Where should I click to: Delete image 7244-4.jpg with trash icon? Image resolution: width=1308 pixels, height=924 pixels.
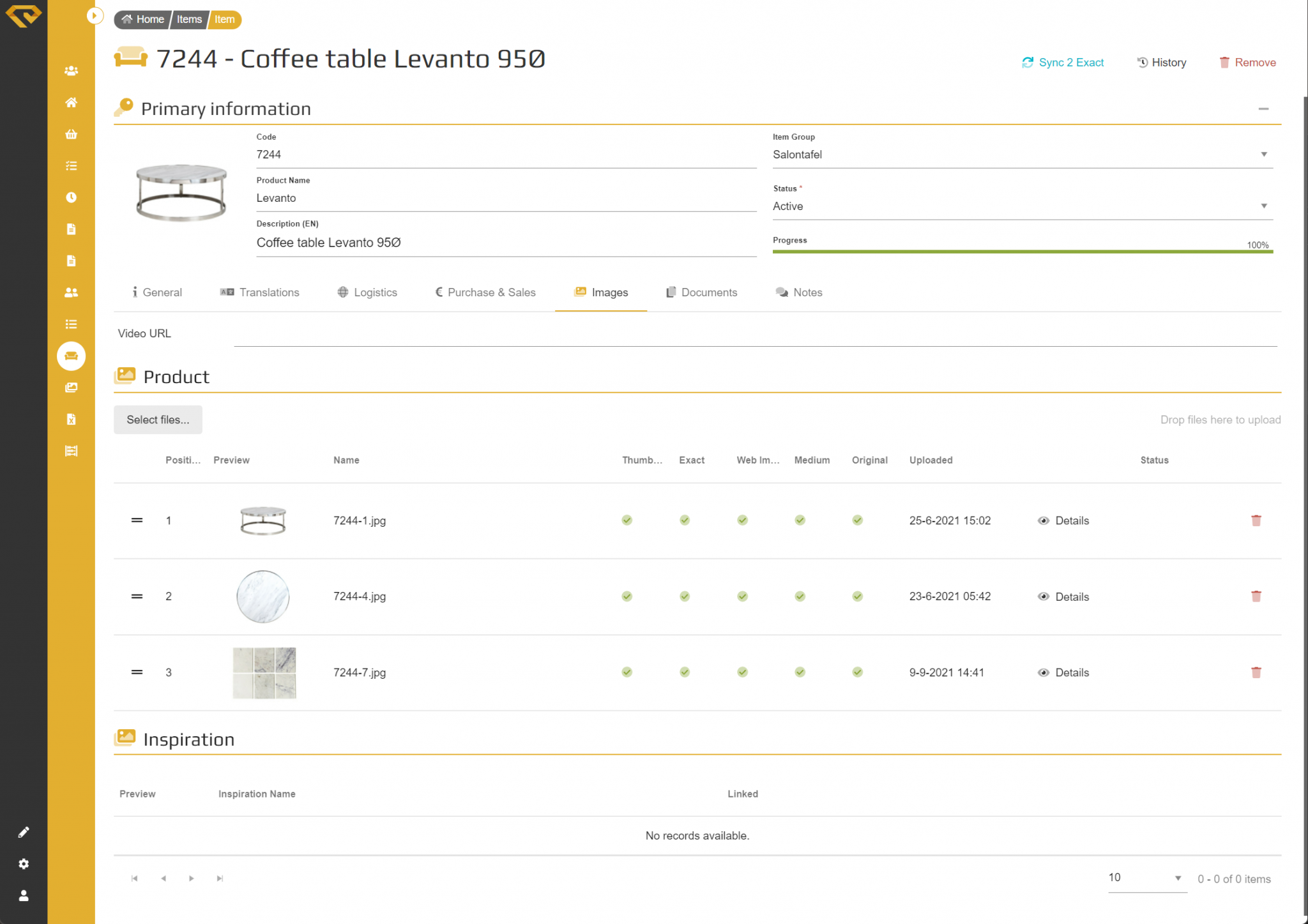point(1256,596)
